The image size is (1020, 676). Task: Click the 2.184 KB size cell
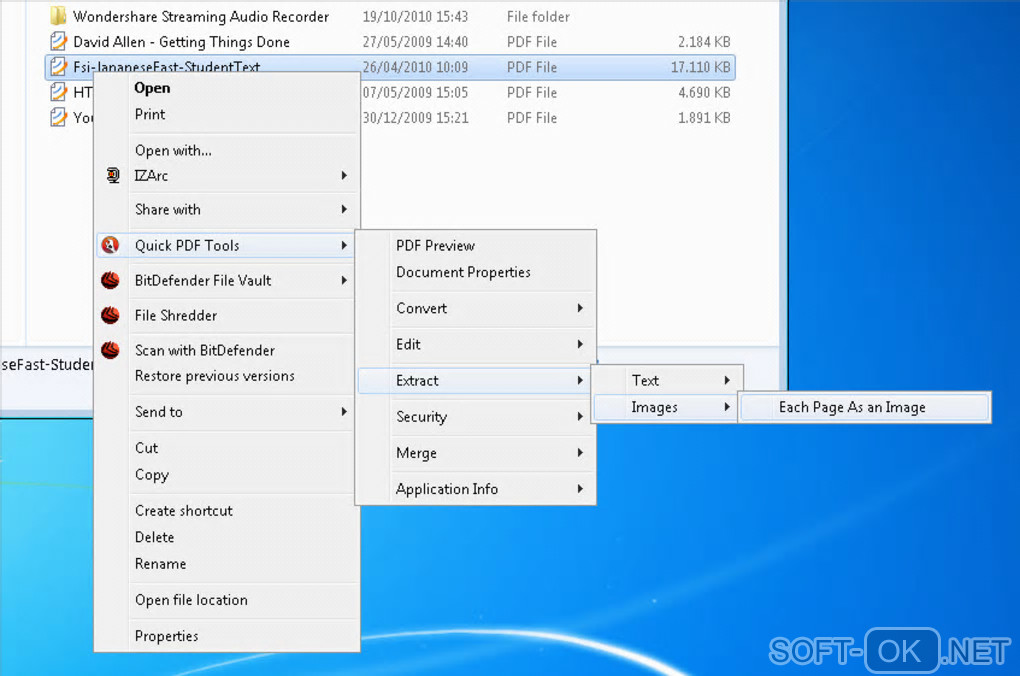(x=704, y=42)
